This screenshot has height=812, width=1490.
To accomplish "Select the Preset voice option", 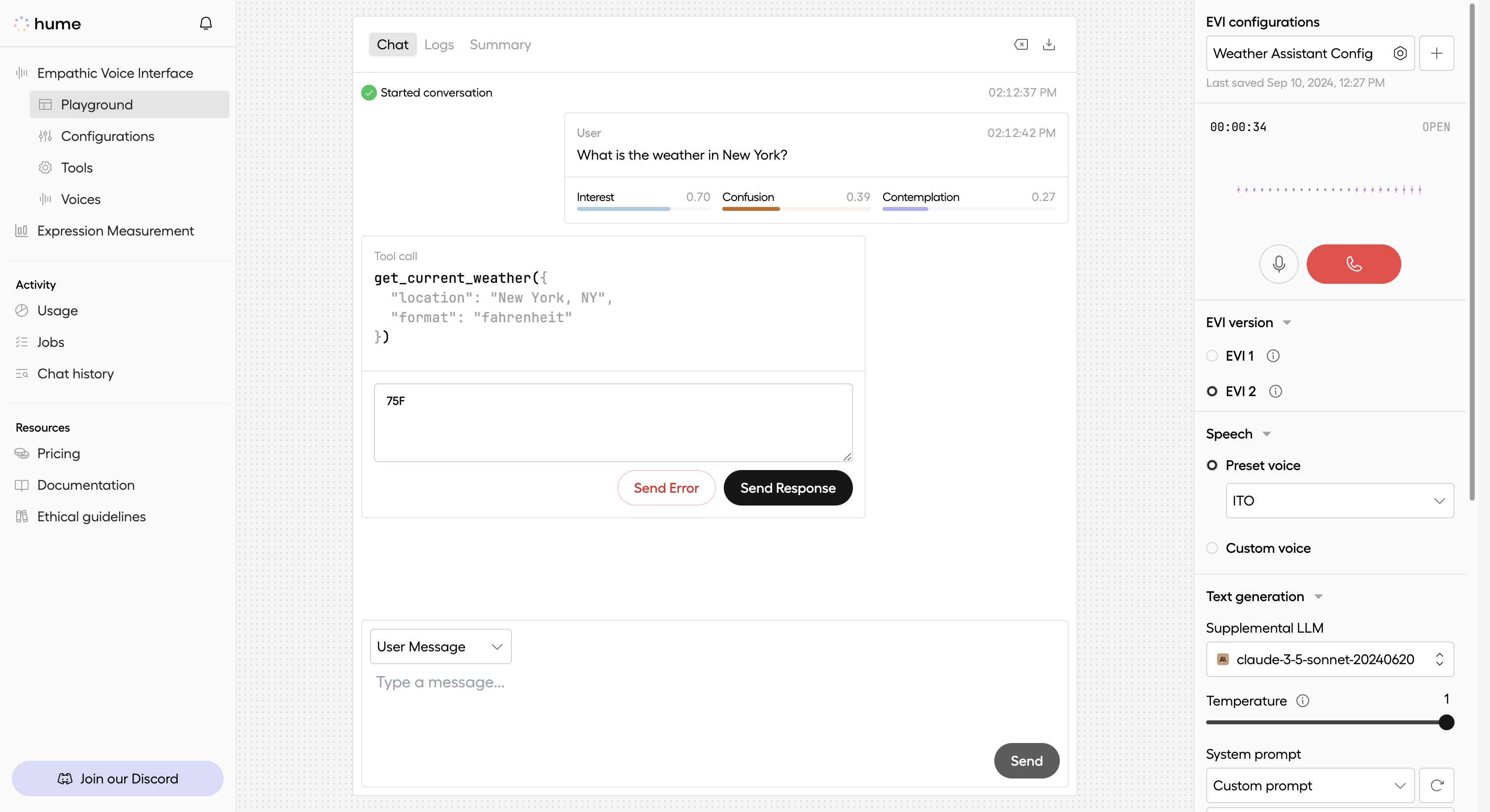I will (1213, 465).
